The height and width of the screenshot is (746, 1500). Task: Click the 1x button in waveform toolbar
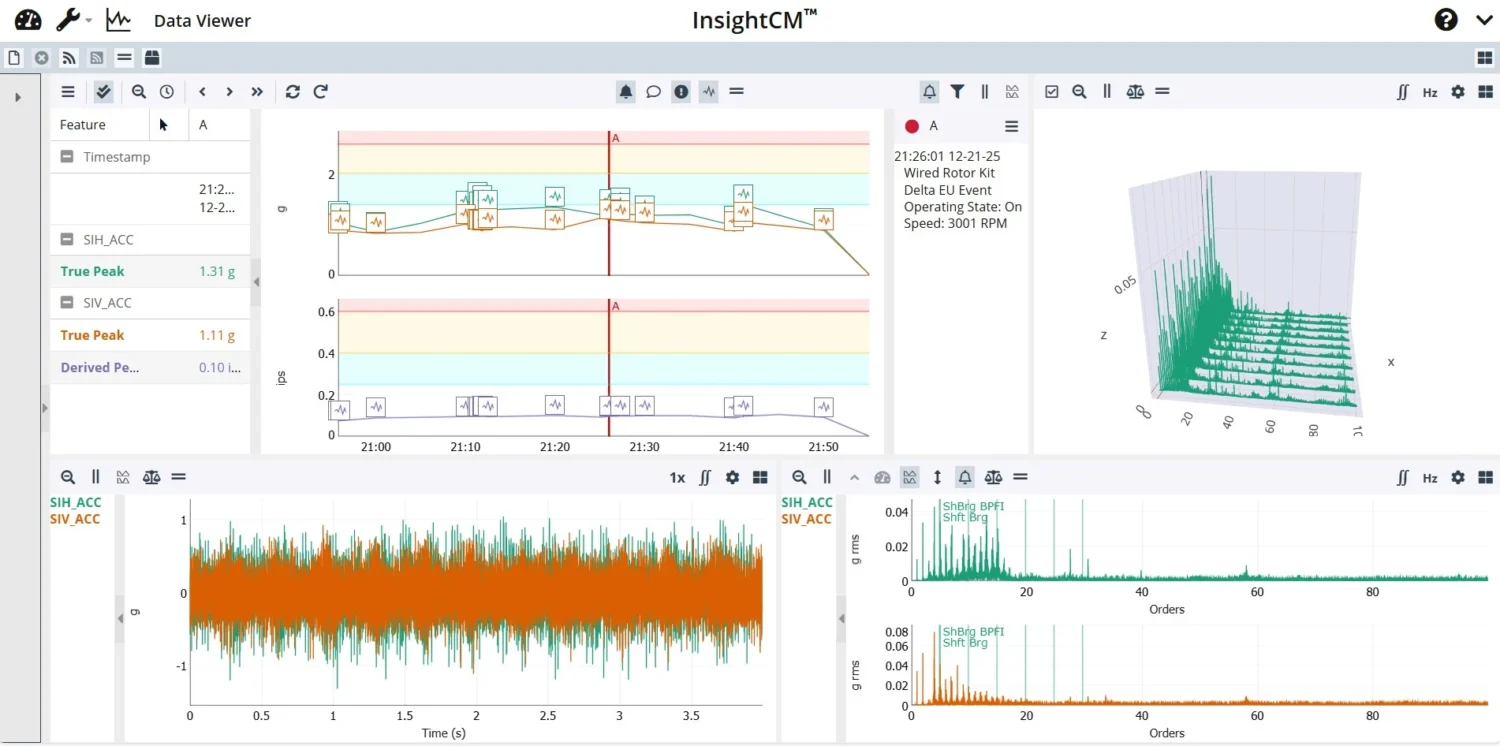click(677, 478)
